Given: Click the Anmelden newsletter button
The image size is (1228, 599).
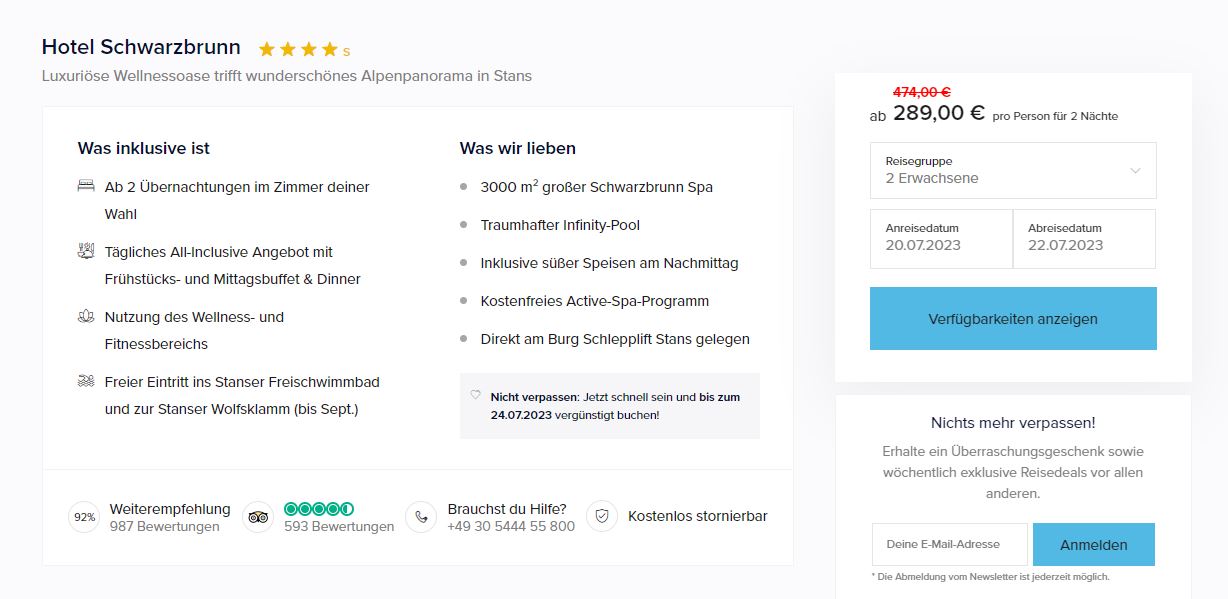Looking at the screenshot, I should pyautogui.click(x=1094, y=545).
